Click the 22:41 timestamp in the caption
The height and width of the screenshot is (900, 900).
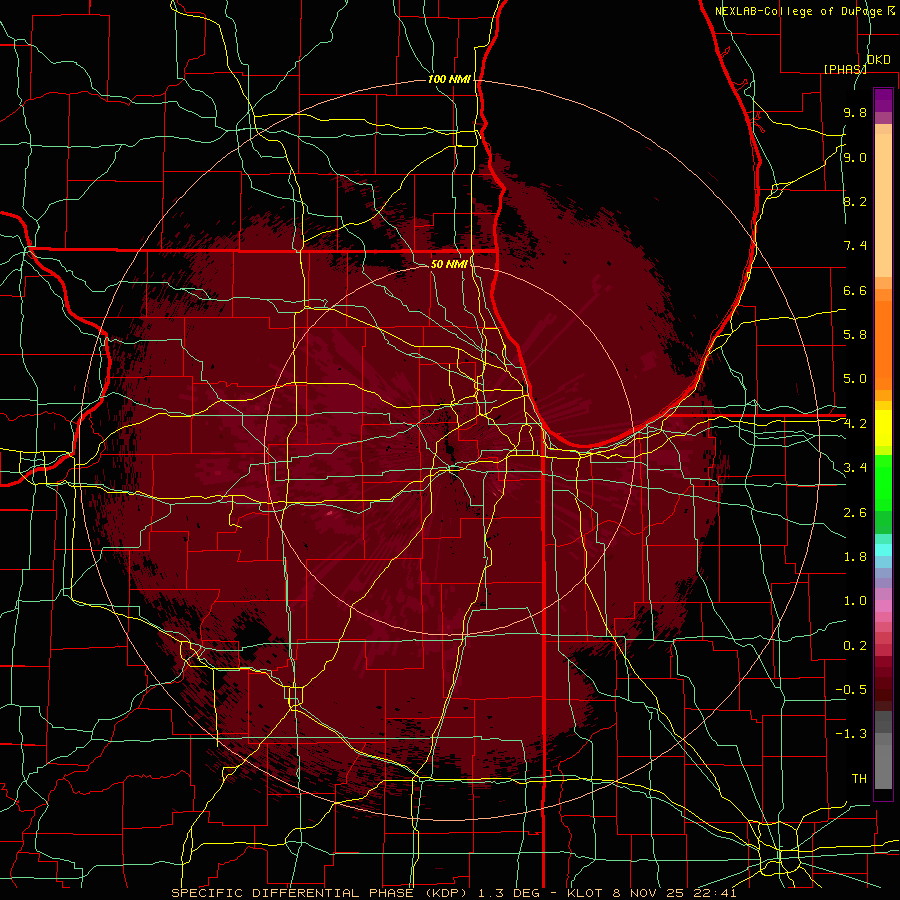(x=717, y=893)
